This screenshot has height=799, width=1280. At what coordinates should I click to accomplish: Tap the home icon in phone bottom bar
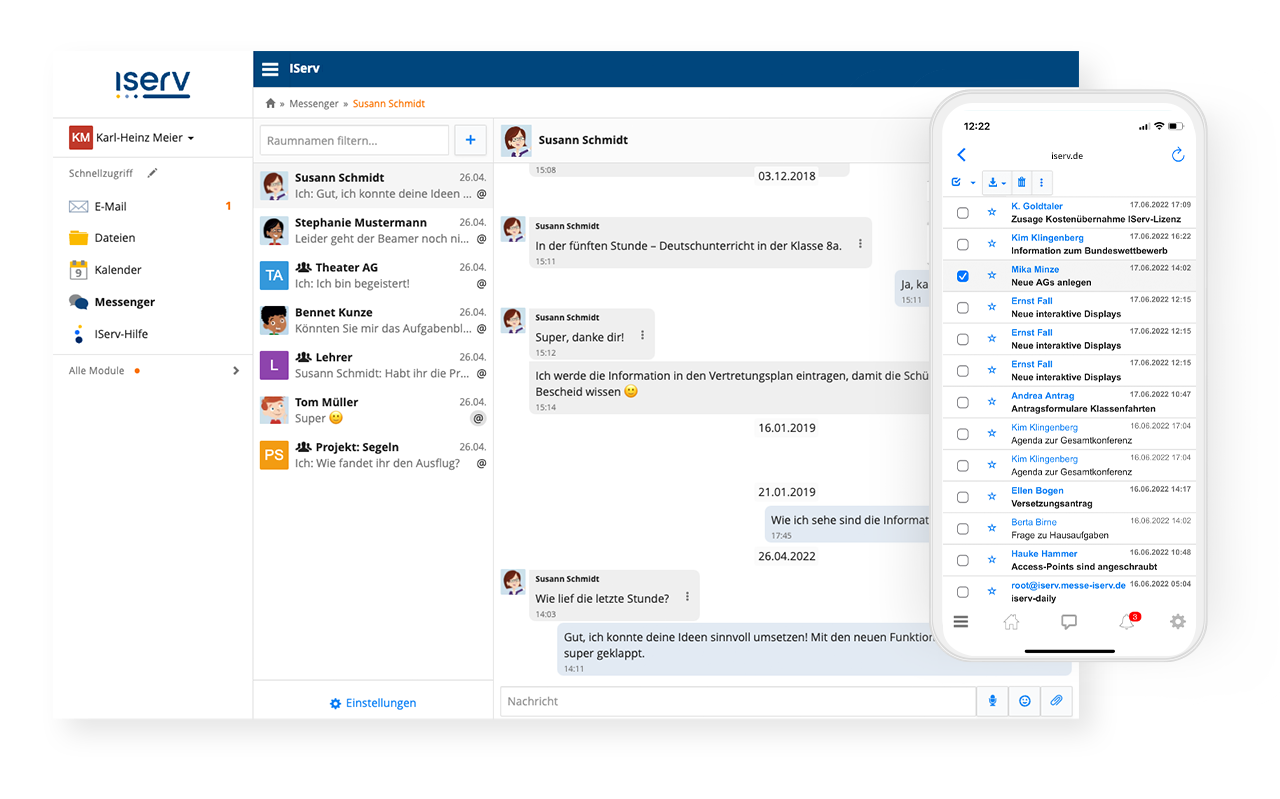tap(1011, 622)
